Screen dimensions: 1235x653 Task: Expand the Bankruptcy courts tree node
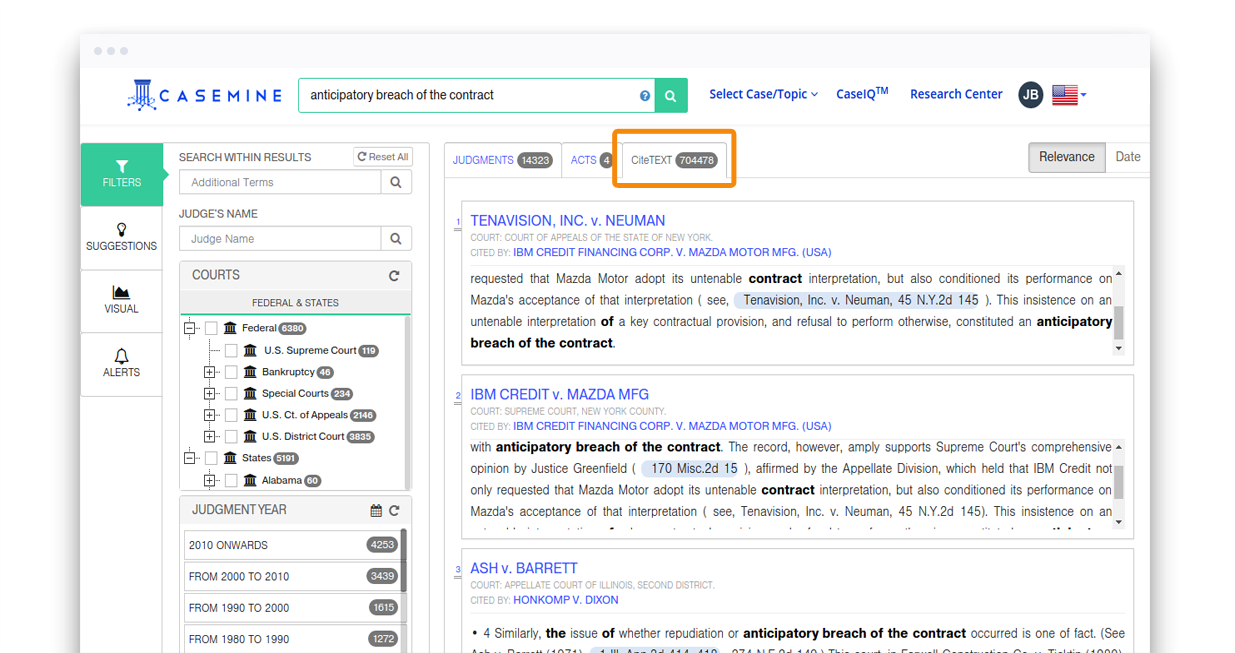coord(210,372)
